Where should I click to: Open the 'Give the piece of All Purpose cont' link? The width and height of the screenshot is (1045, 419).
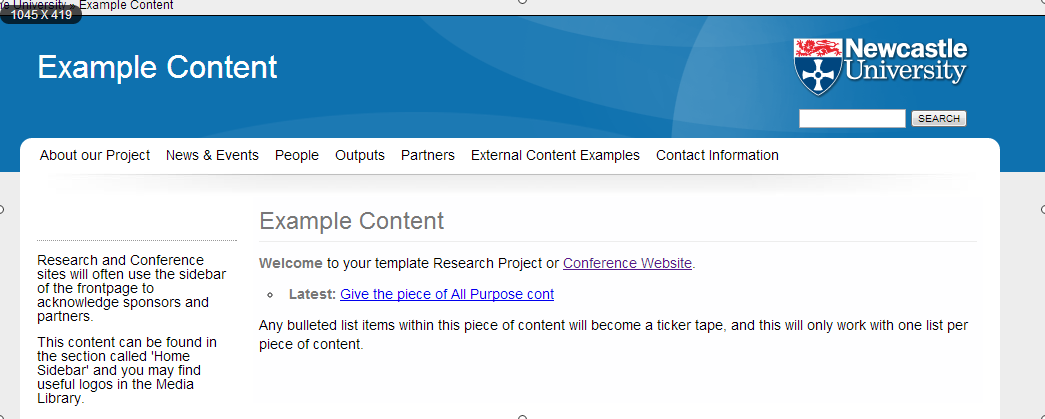[x=447, y=294]
